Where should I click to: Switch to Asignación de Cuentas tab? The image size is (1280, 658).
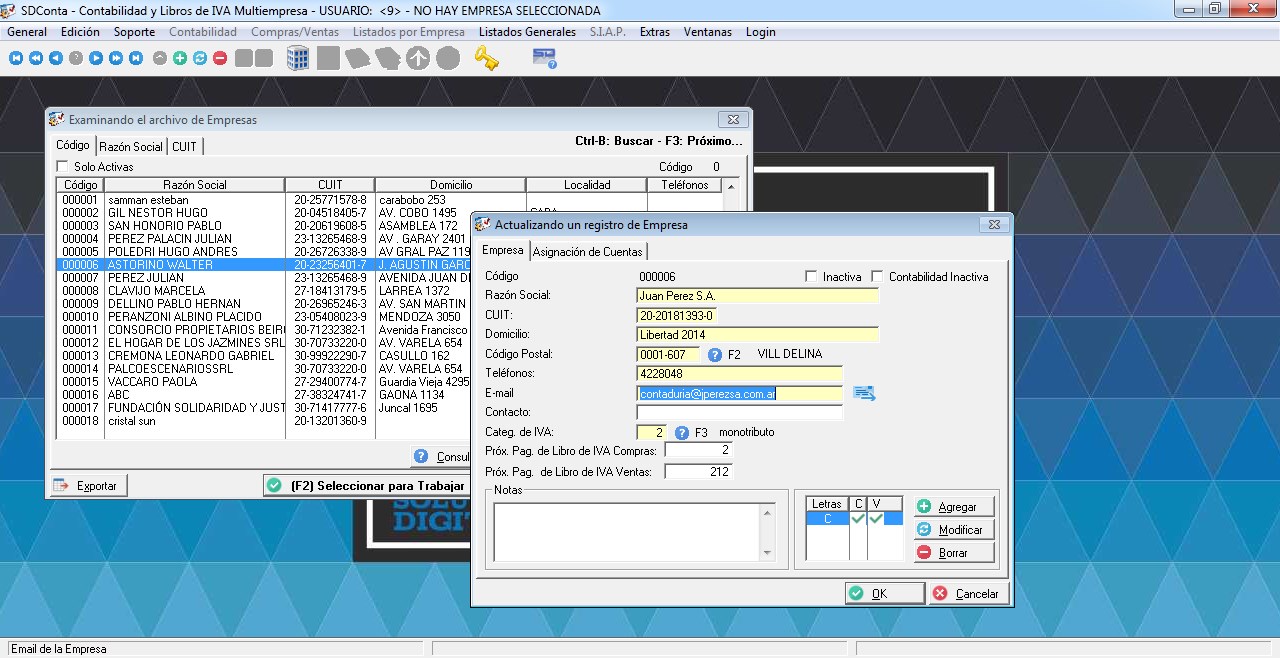click(x=587, y=252)
